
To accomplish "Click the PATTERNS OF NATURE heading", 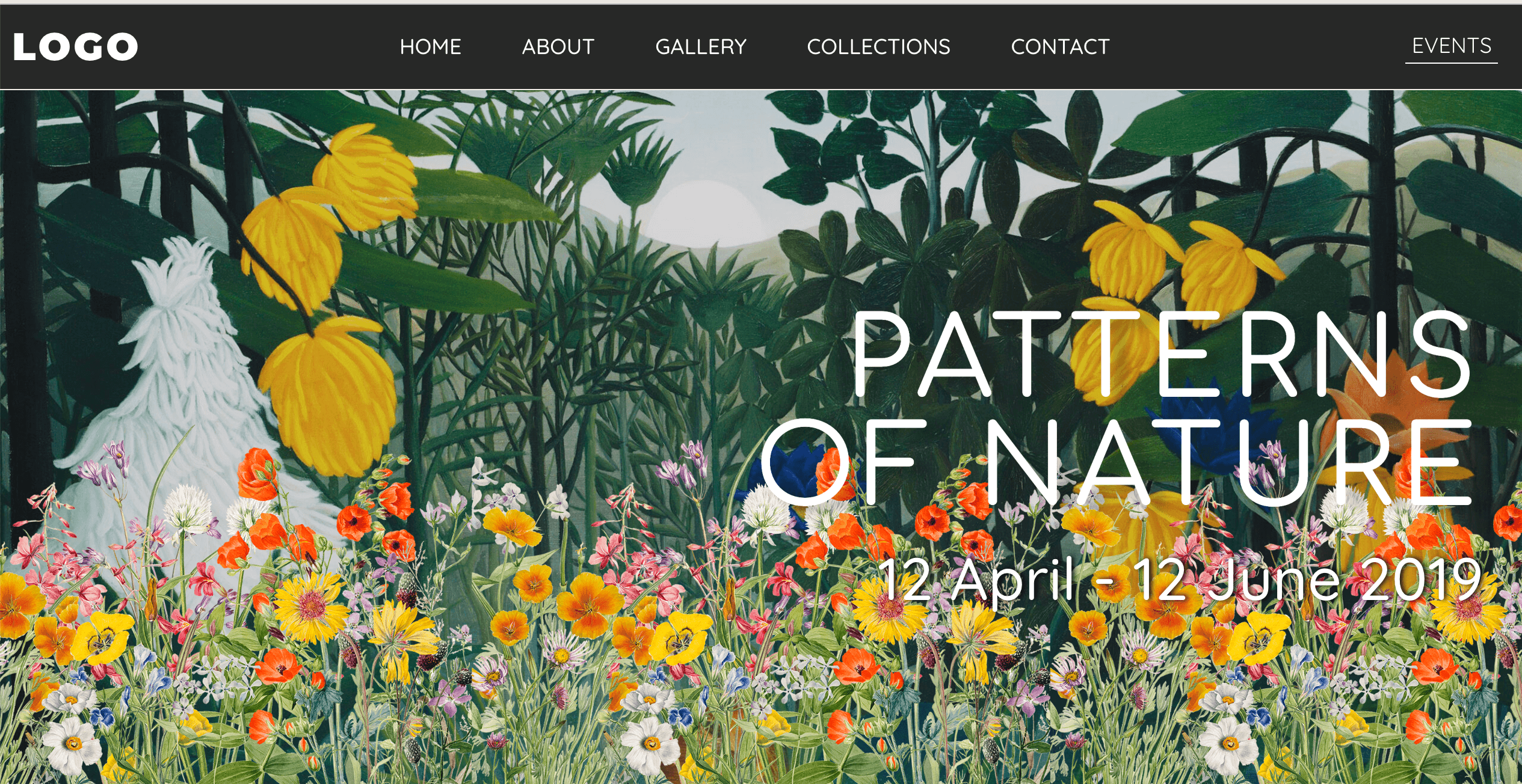I will tap(1116, 409).
